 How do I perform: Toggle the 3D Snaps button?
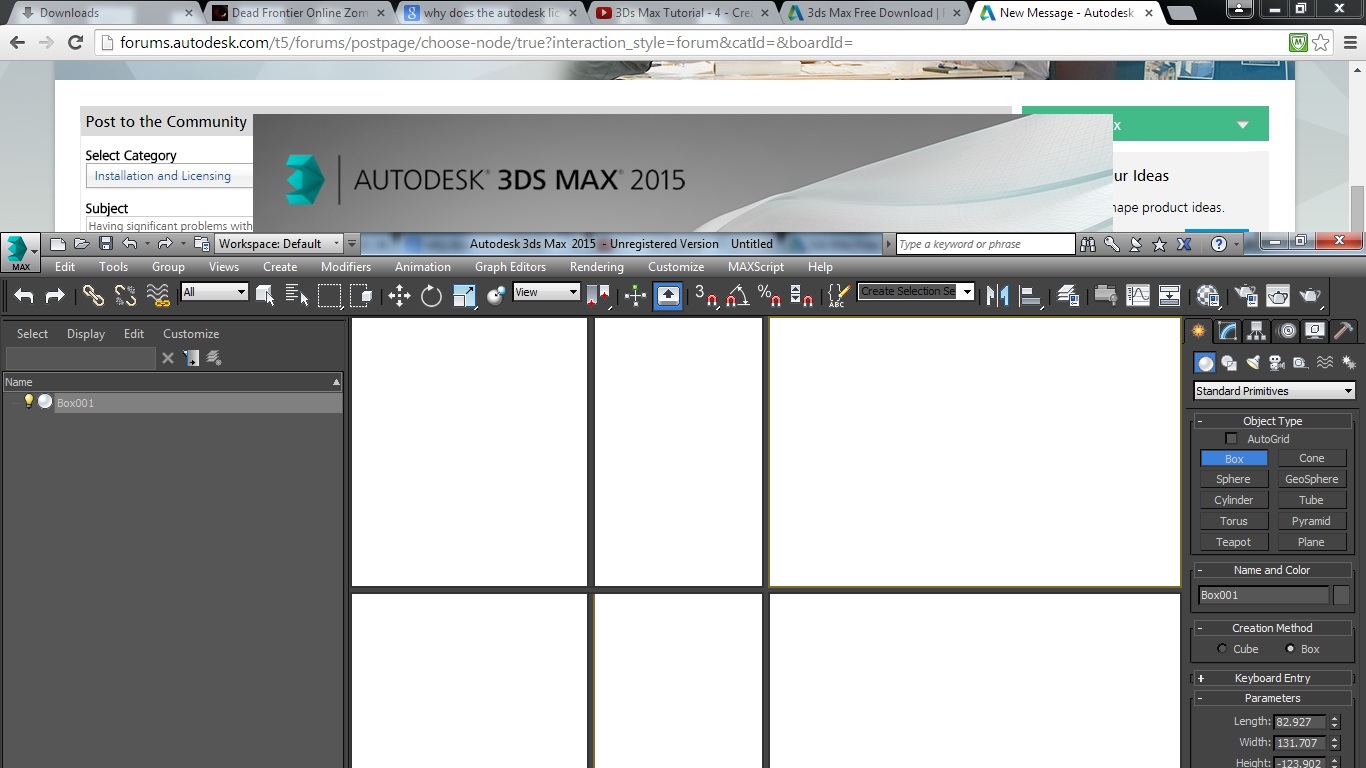(x=706, y=295)
